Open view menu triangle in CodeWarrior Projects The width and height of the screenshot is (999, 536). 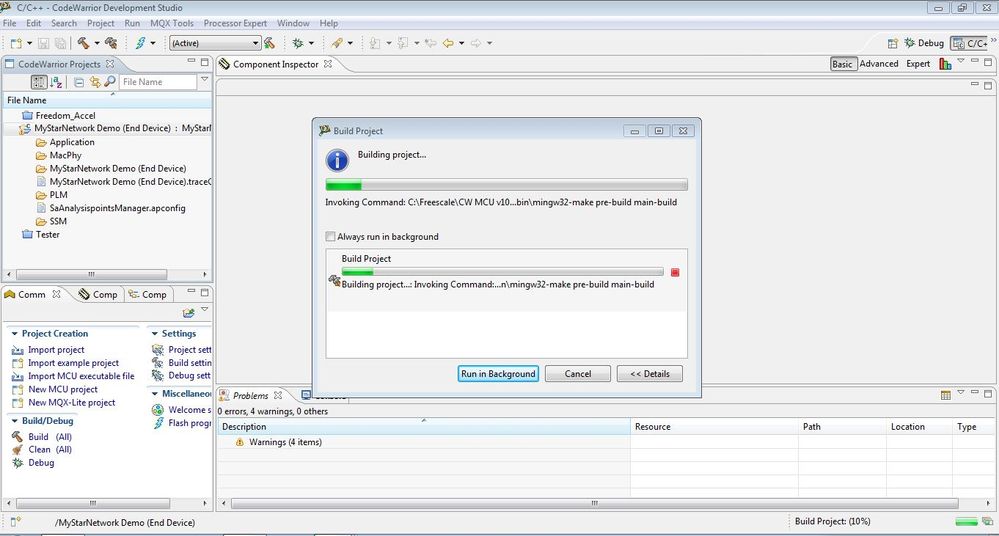click(205, 80)
